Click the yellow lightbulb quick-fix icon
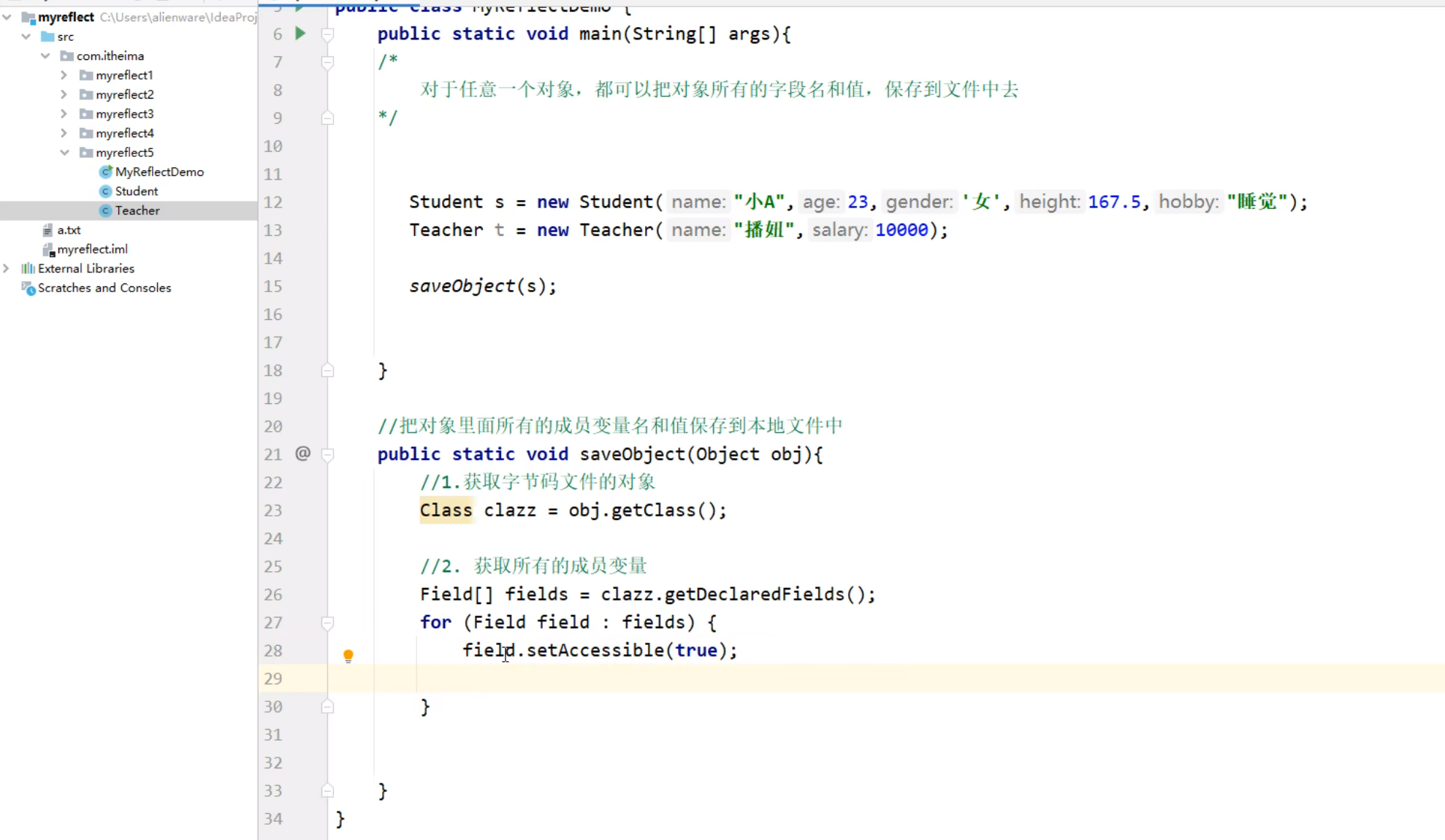Screen dimensions: 1445x840 [348, 655]
